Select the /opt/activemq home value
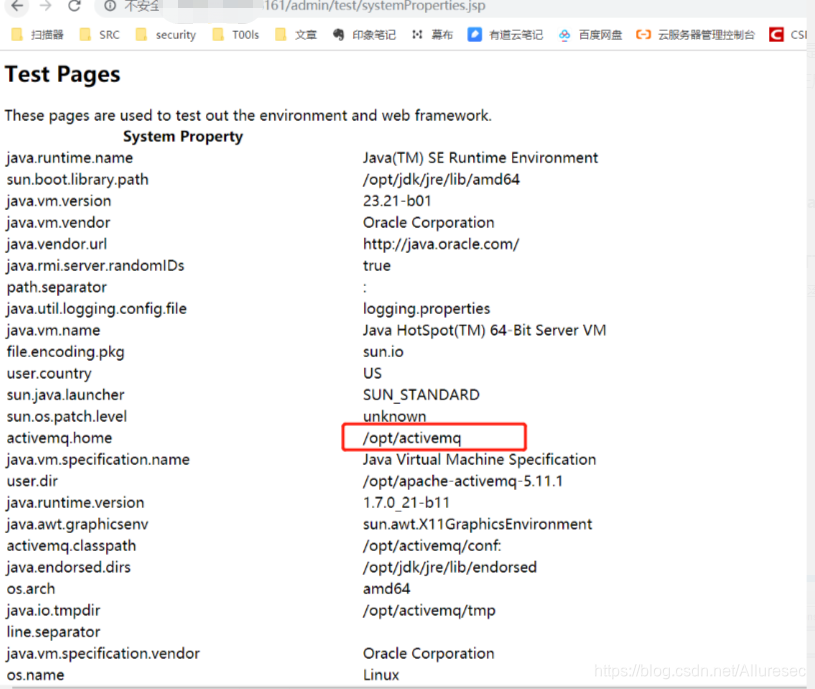The image size is (815, 689). tap(412, 438)
